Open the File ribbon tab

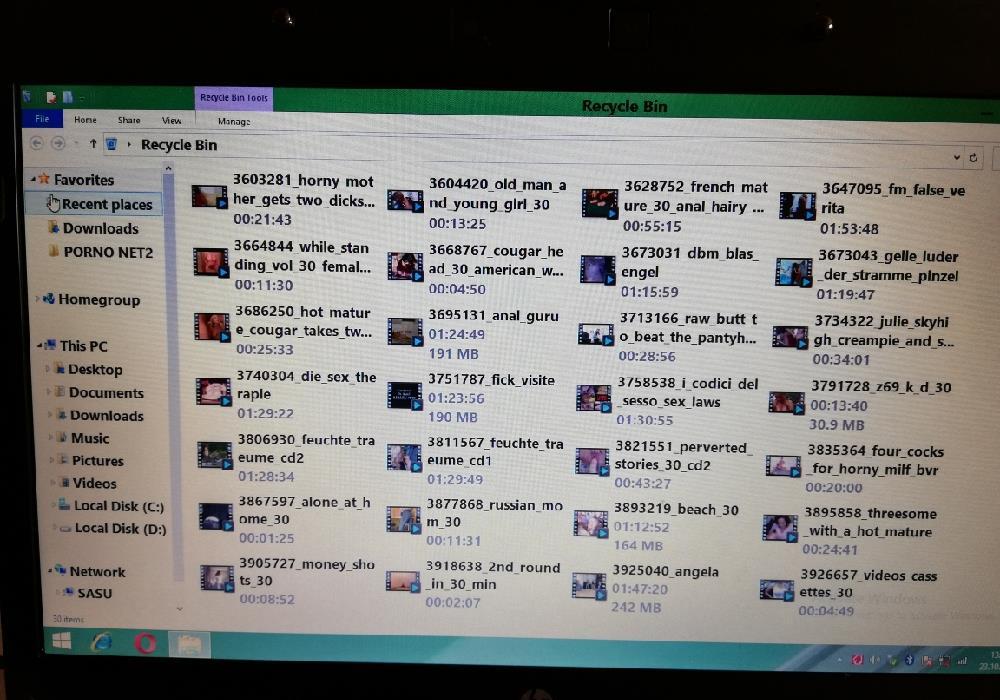click(42, 119)
